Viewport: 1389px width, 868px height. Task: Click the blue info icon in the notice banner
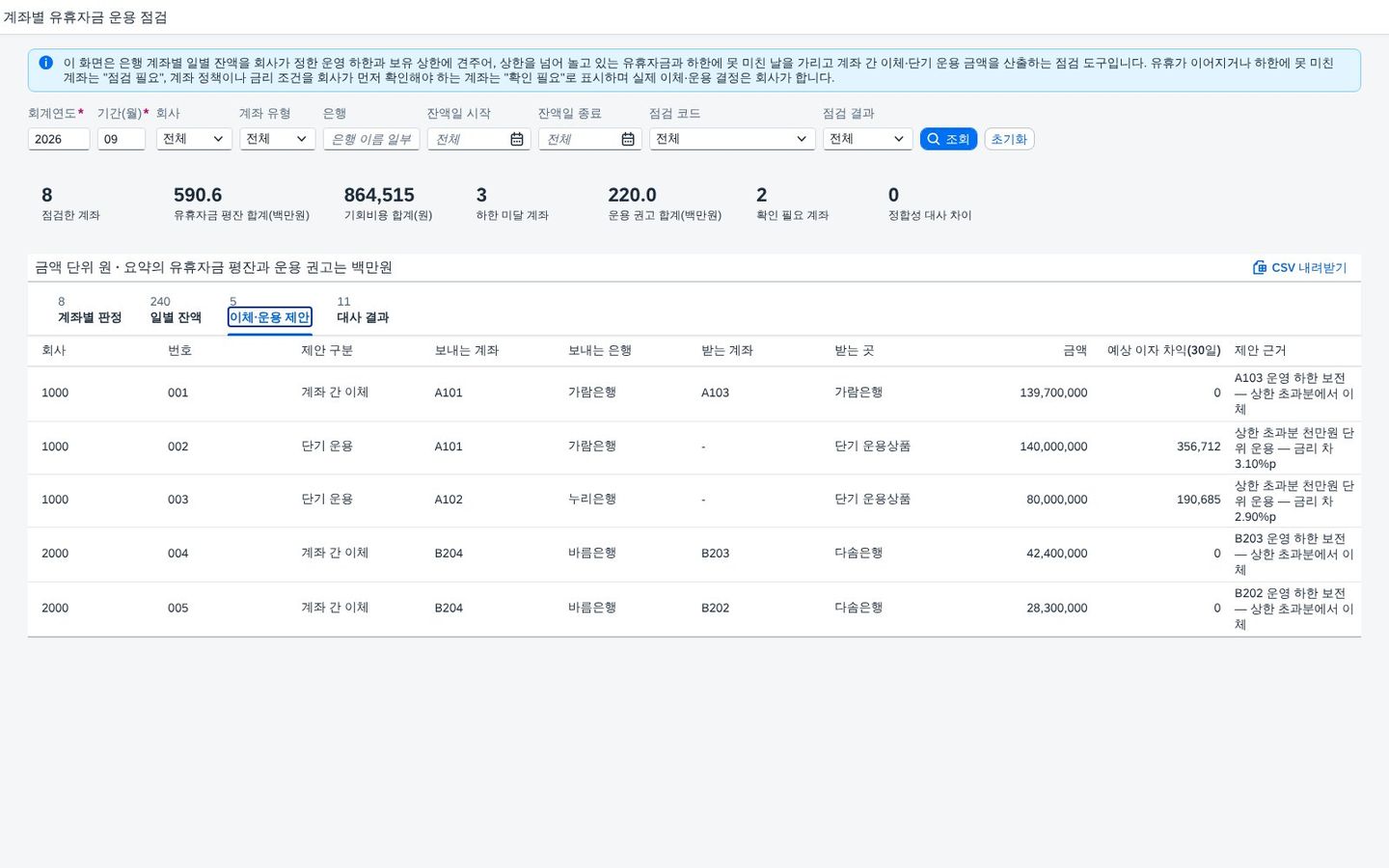(45, 63)
